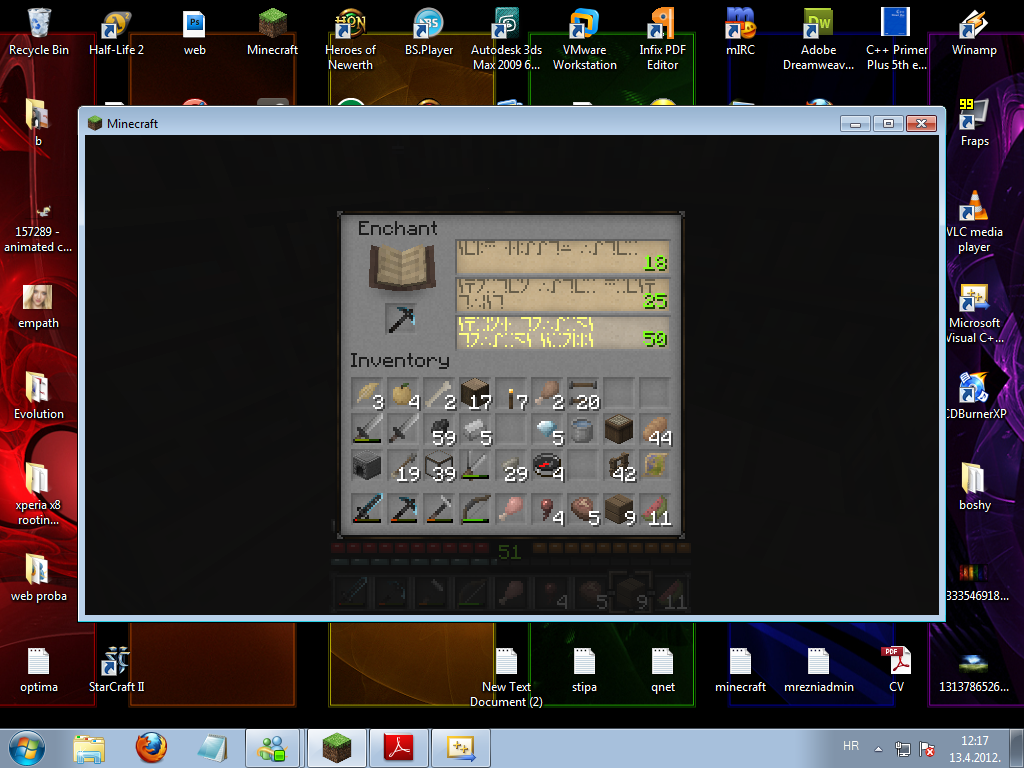Screen dimensions: 1024x768
Task: Grab the 59 coal stack
Action: click(x=440, y=432)
